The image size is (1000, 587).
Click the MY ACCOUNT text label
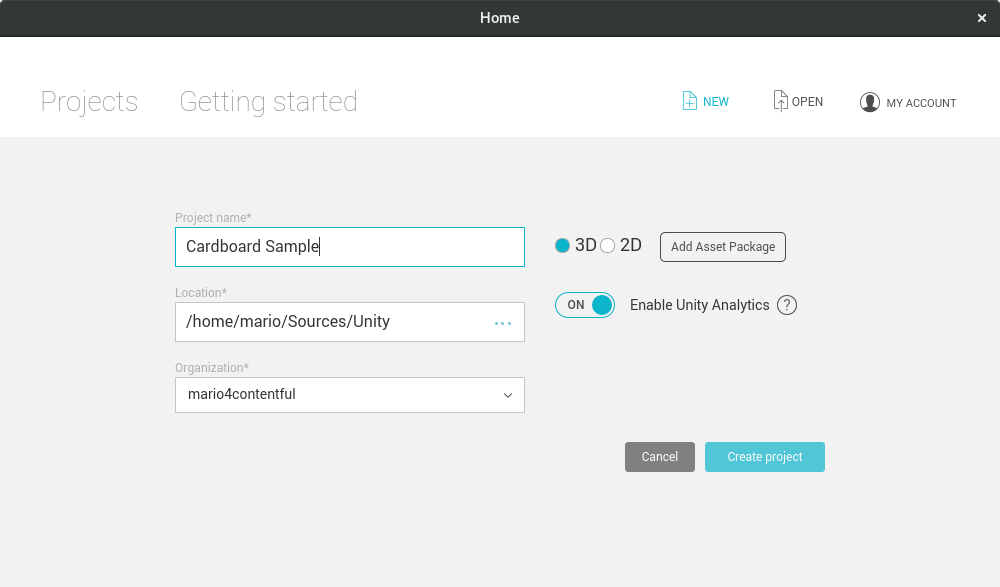click(x=921, y=103)
